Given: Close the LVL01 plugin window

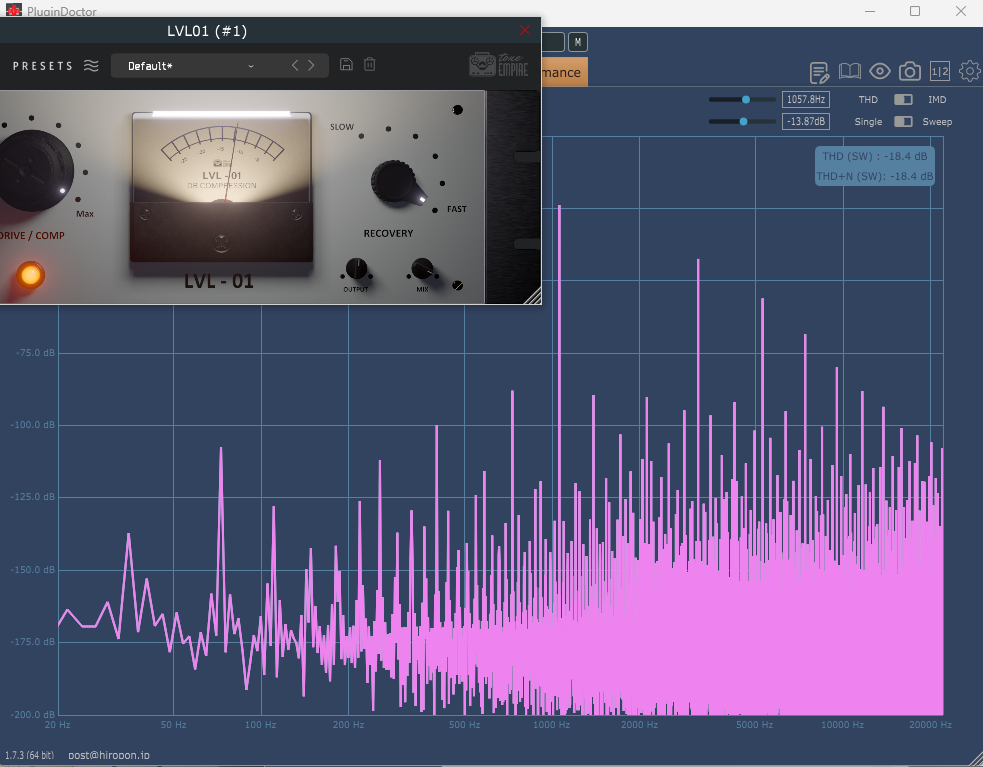Looking at the screenshot, I should tap(525, 30).
